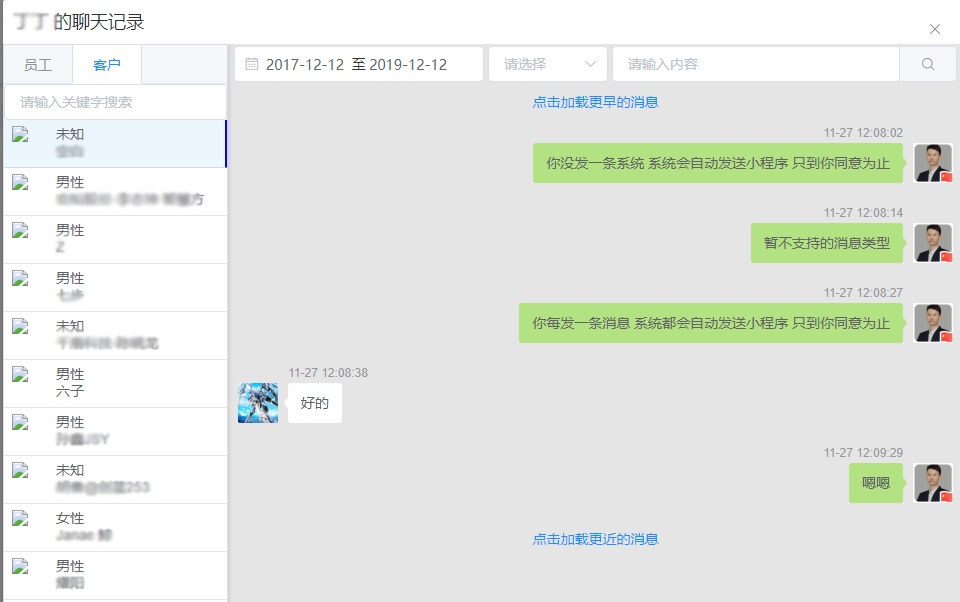Click the customer's robot avatar thumbnail
The image size is (960, 602).
coord(258,403)
